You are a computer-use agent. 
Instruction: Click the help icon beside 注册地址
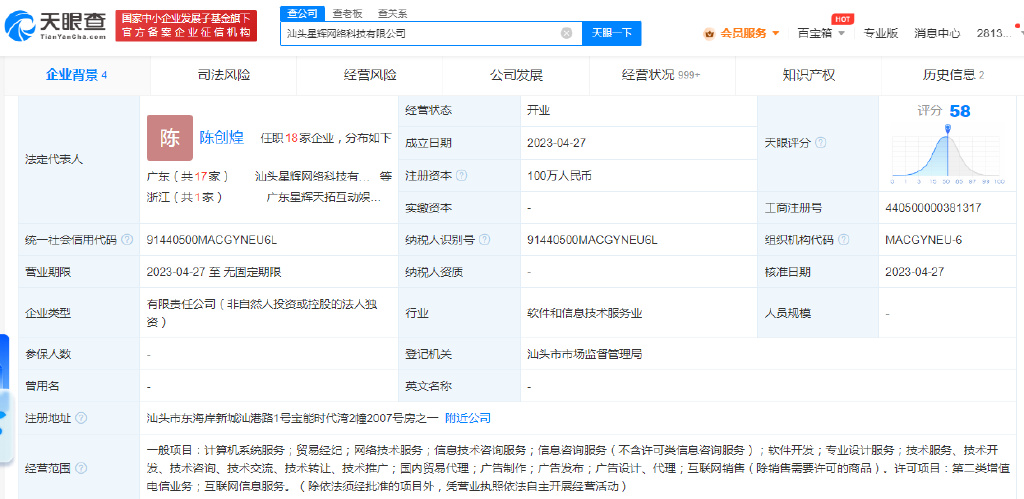tap(80, 418)
